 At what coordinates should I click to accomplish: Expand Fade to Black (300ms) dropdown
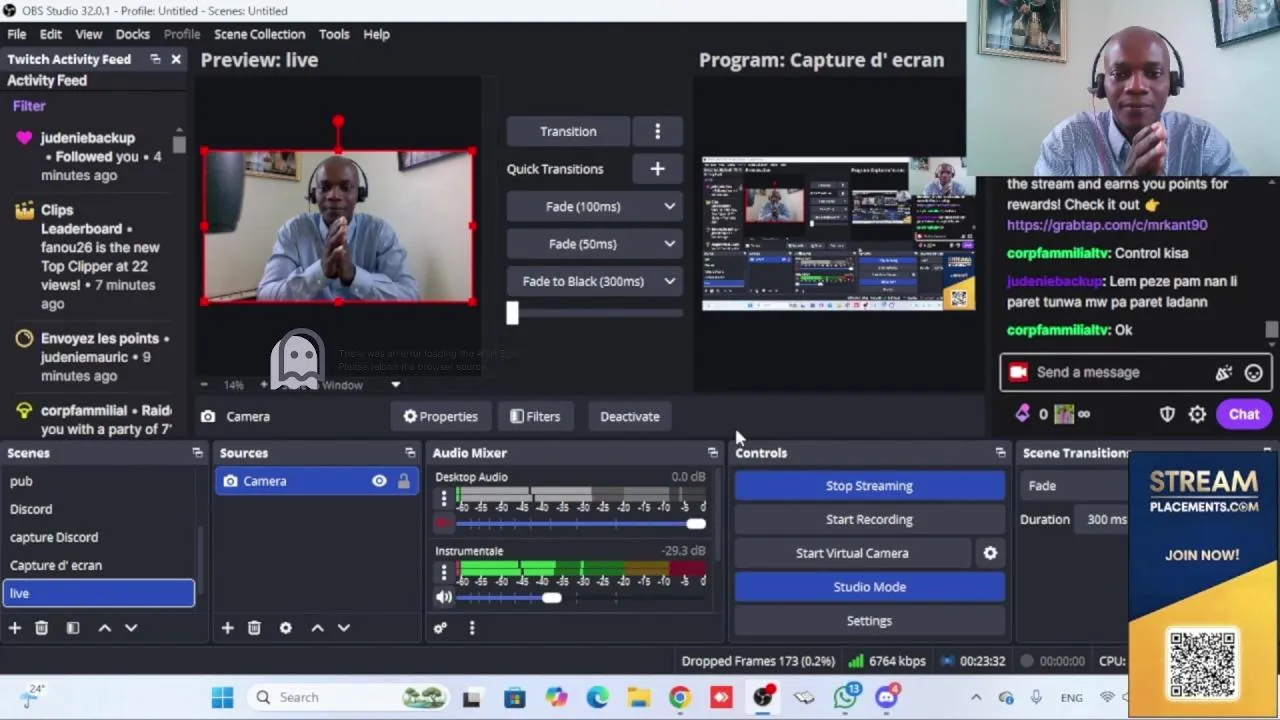pyautogui.click(x=669, y=281)
